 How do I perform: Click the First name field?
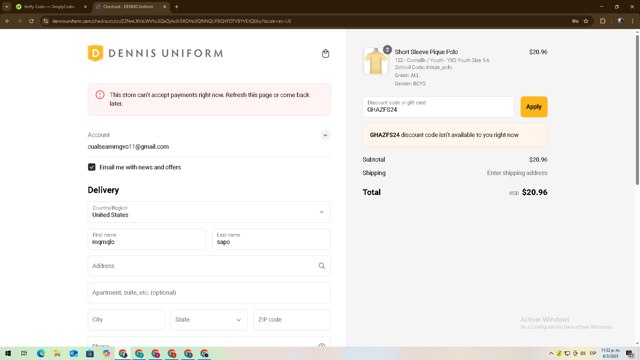click(147, 239)
